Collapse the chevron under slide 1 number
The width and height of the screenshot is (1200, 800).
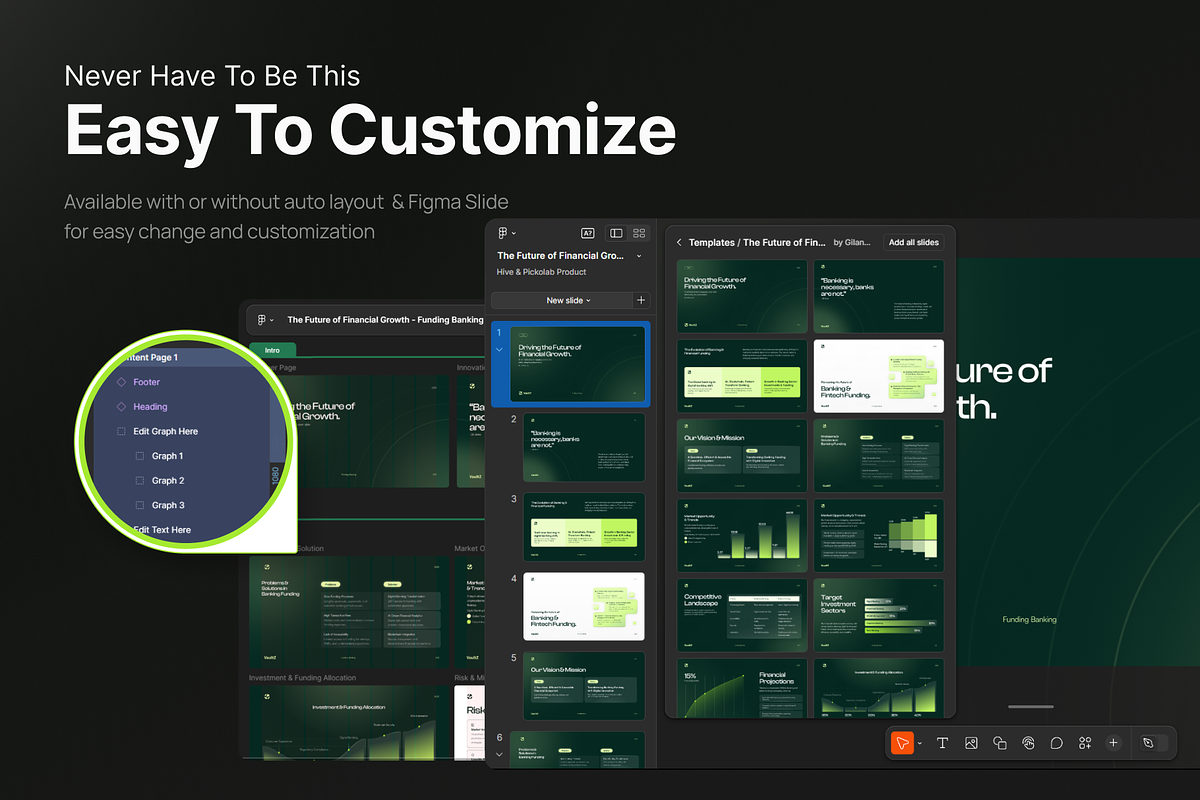coord(499,350)
